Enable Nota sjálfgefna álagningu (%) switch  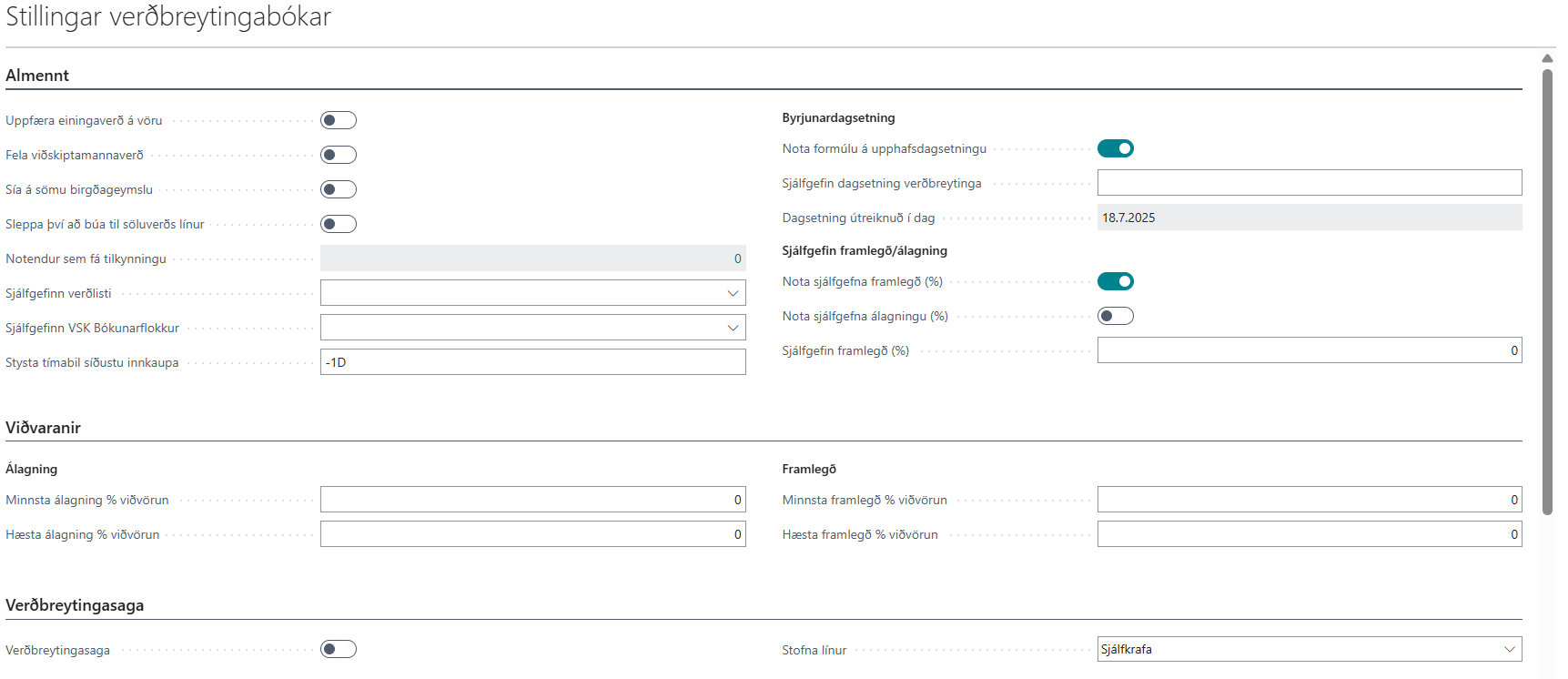coord(1115,316)
